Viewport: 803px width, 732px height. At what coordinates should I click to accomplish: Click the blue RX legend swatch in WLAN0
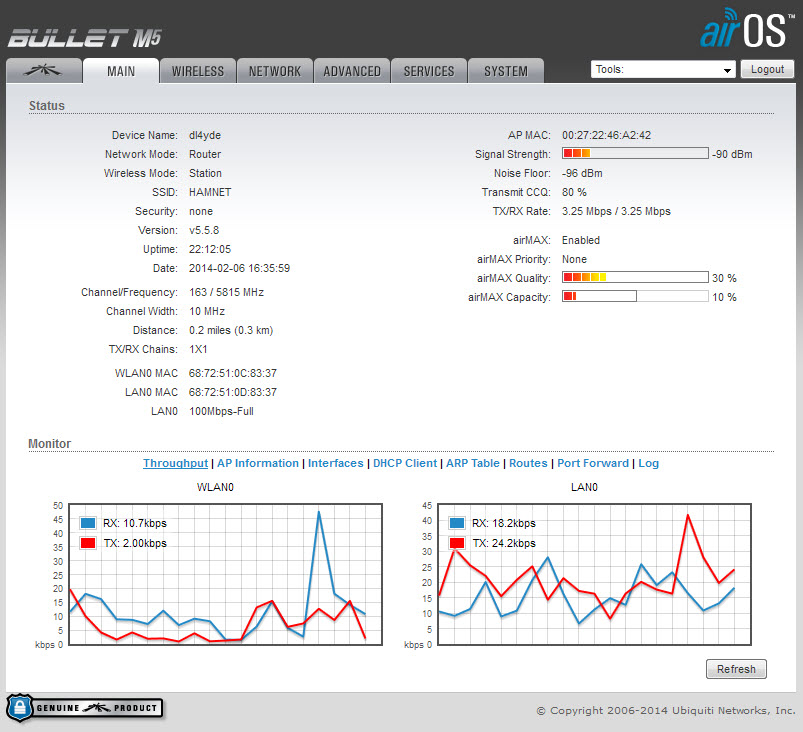coord(88,523)
